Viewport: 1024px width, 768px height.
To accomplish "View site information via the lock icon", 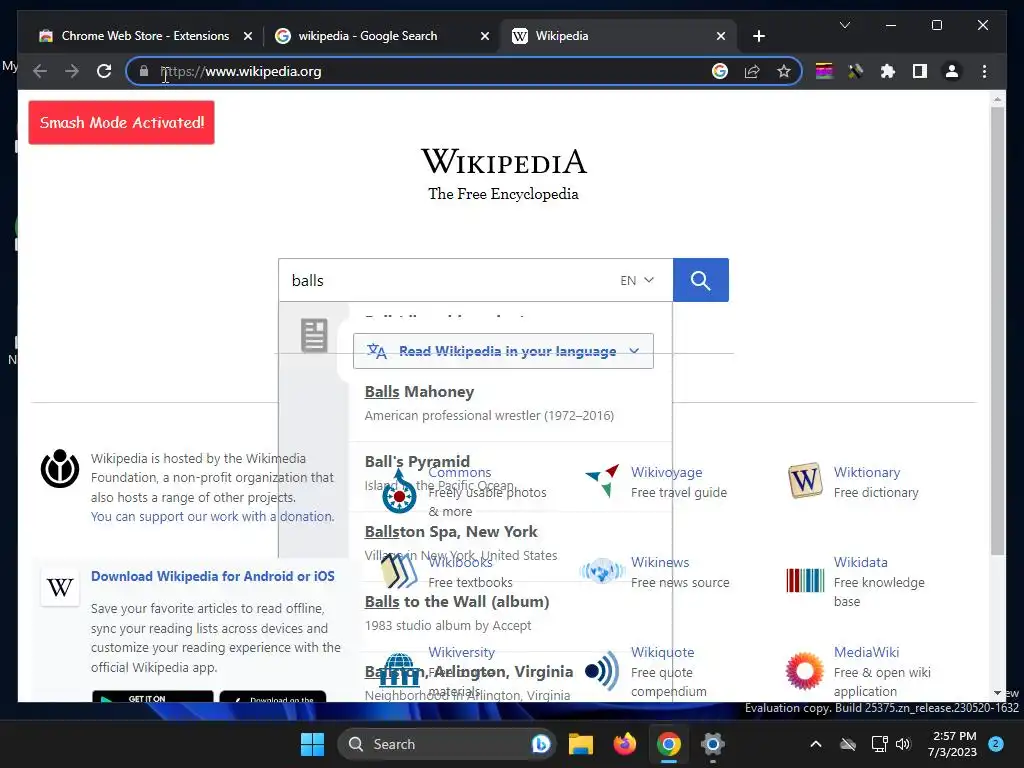I will tap(144, 71).
